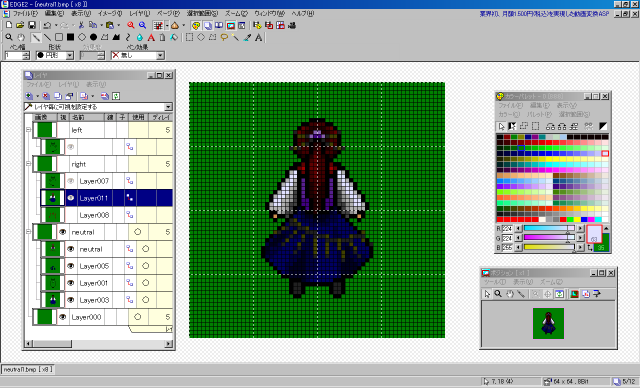
Task: Toggle visibility of Layer000
Action: click(x=62, y=317)
